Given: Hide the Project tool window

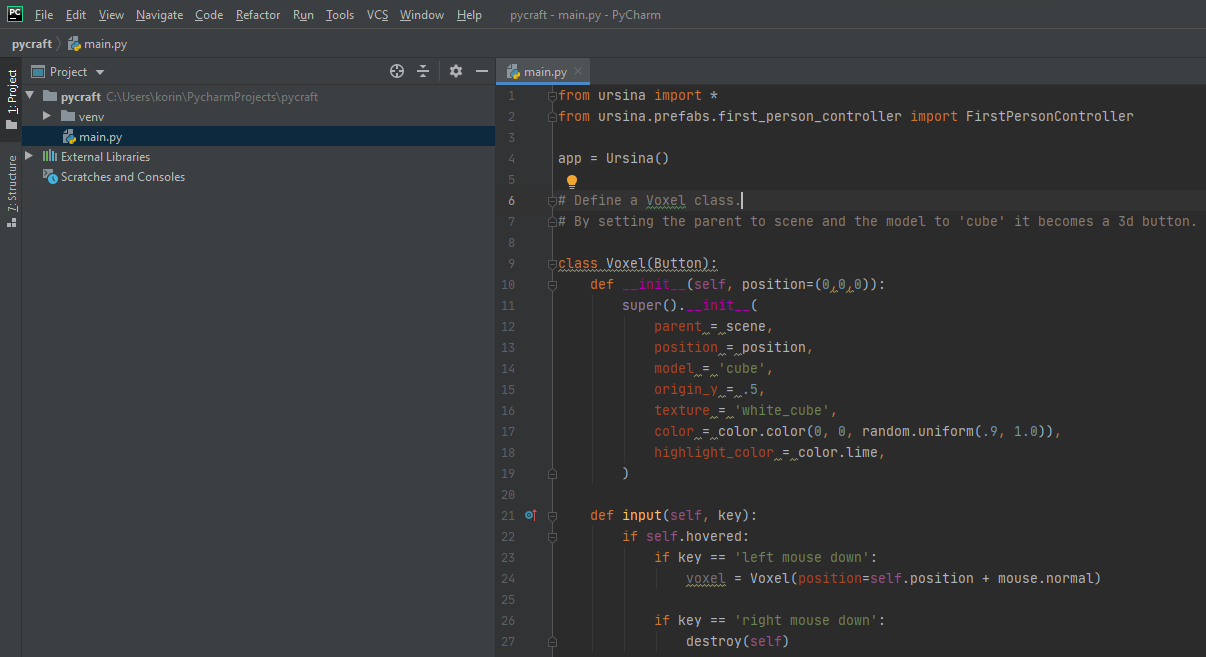Looking at the screenshot, I should point(481,71).
